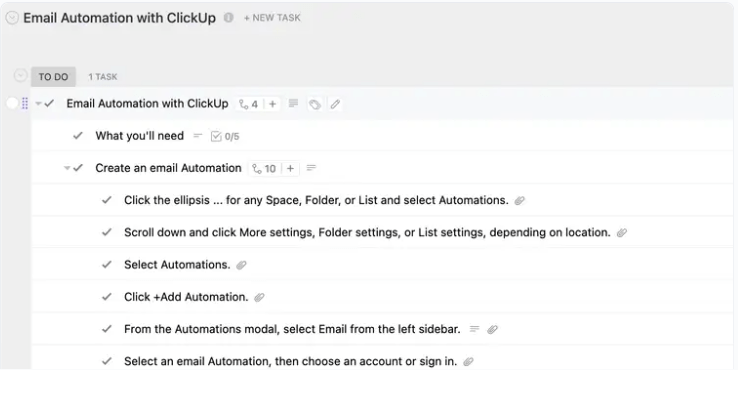The height and width of the screenshot is (403, 738).
Task: Click the 1 TASK count text
Action: tap(103, 77)
